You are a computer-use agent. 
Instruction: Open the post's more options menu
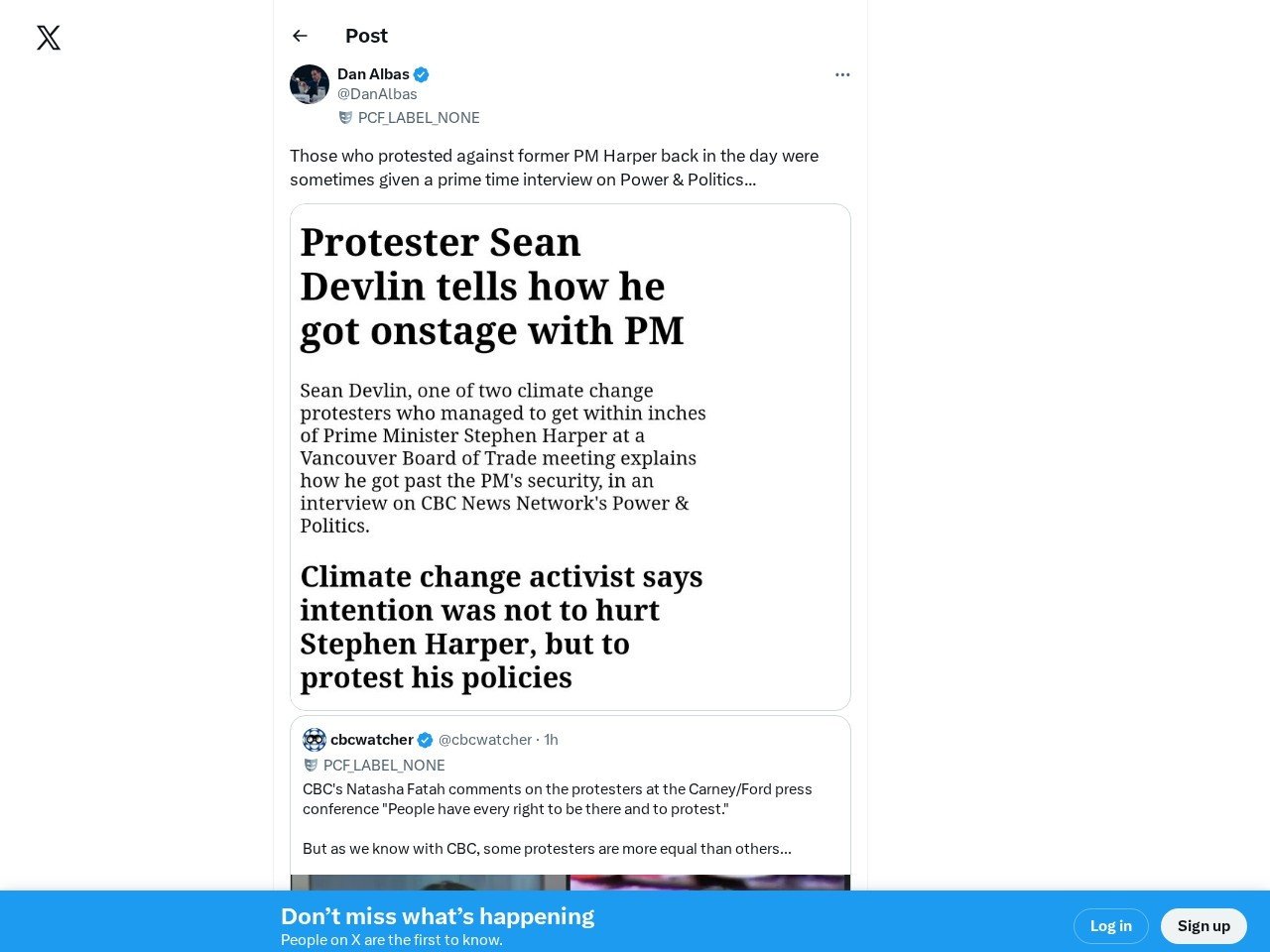(842, 74)
